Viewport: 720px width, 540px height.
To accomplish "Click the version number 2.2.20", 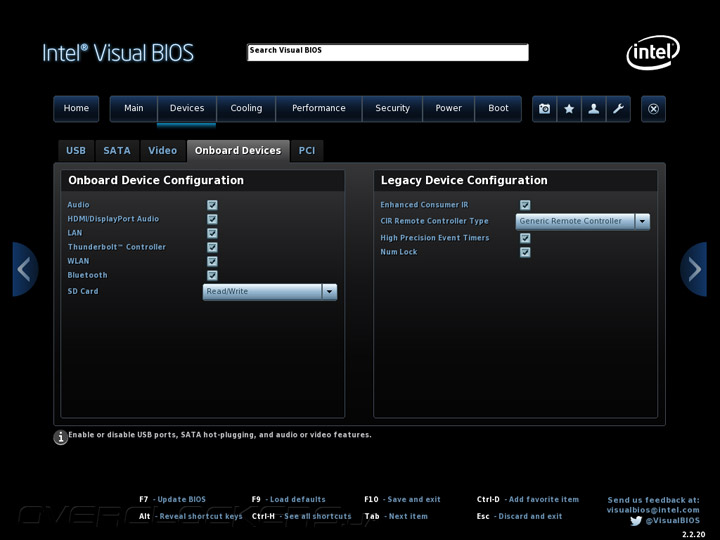I will click(x=693, y=534).
